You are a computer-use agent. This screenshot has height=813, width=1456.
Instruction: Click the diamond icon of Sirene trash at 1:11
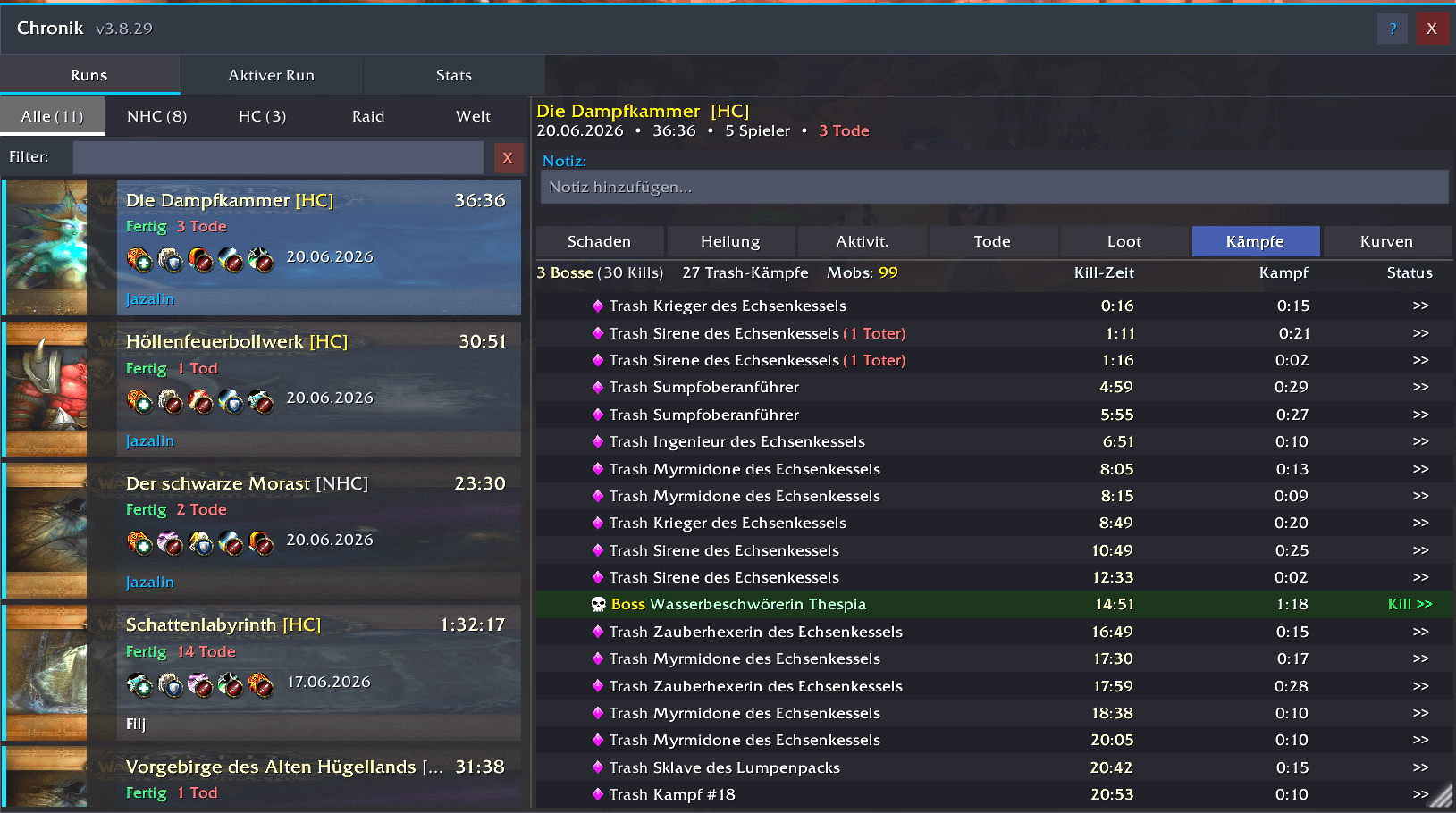coord(598,333)
